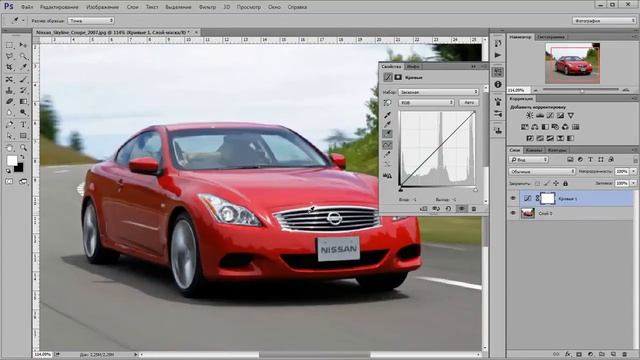Select the Quick Selection tool
640x360 pixels.
click(x=23, y=56)
